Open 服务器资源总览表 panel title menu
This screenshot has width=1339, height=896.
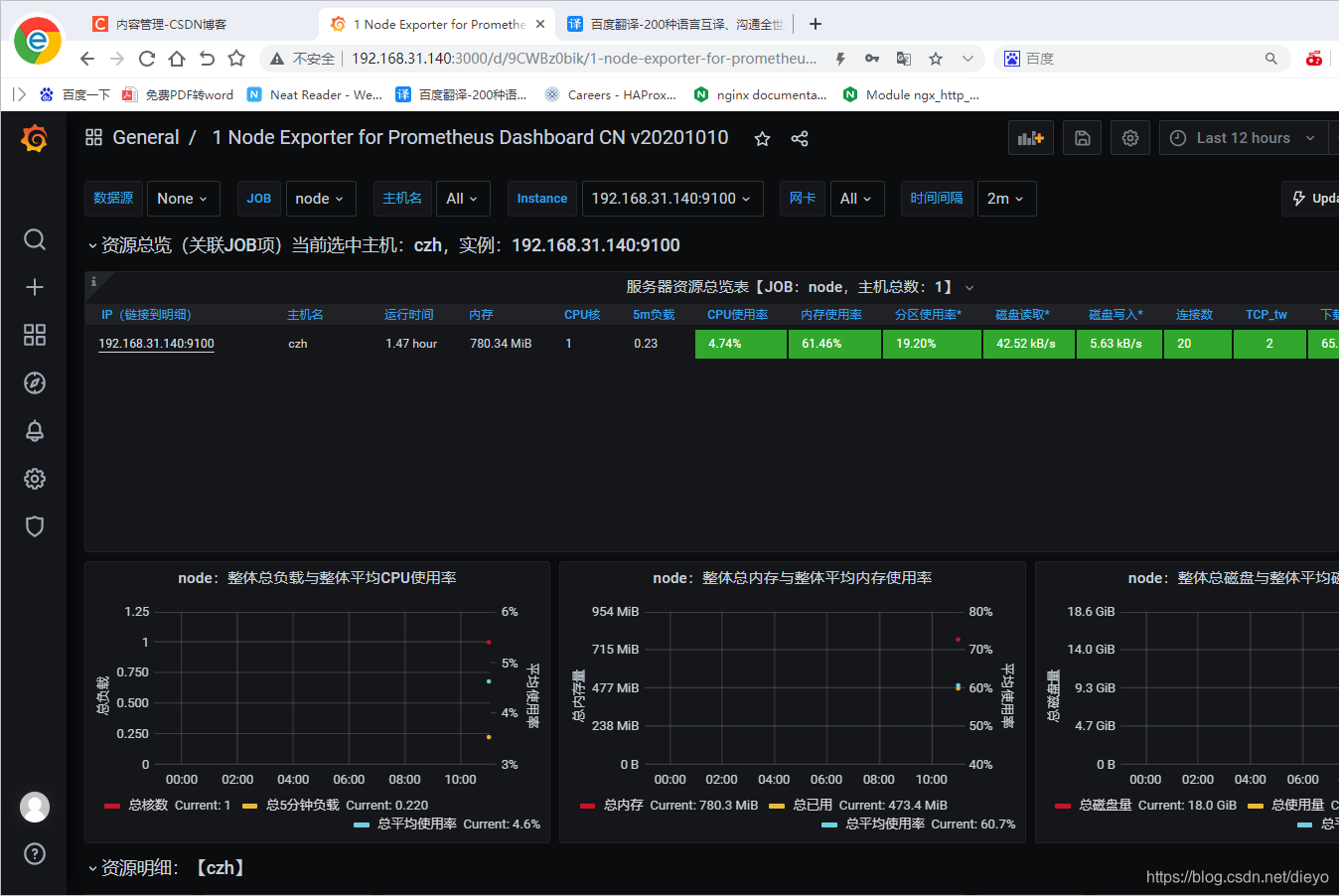[x=800, y=287]
